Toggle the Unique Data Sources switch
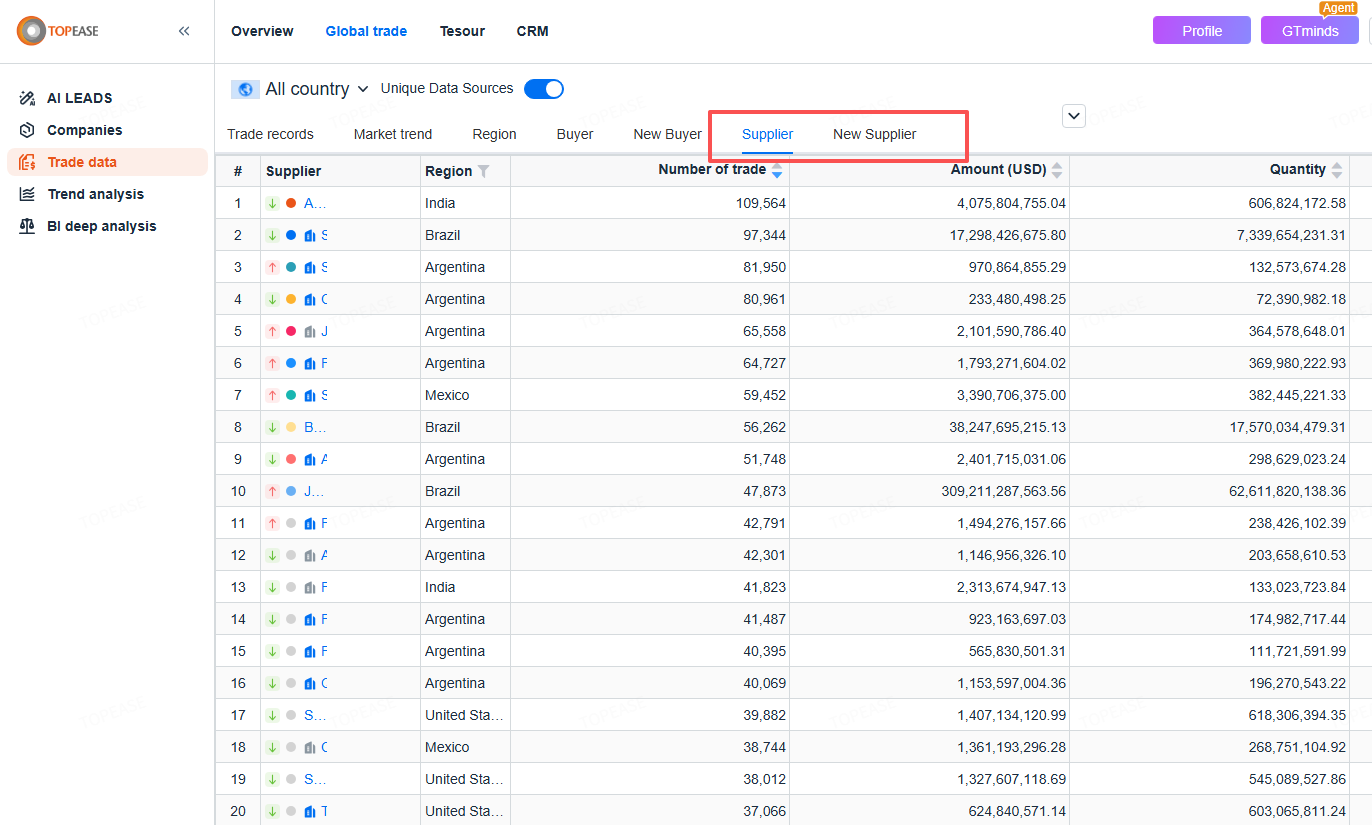Screen dimensions: 1372x825 (544, 89)
